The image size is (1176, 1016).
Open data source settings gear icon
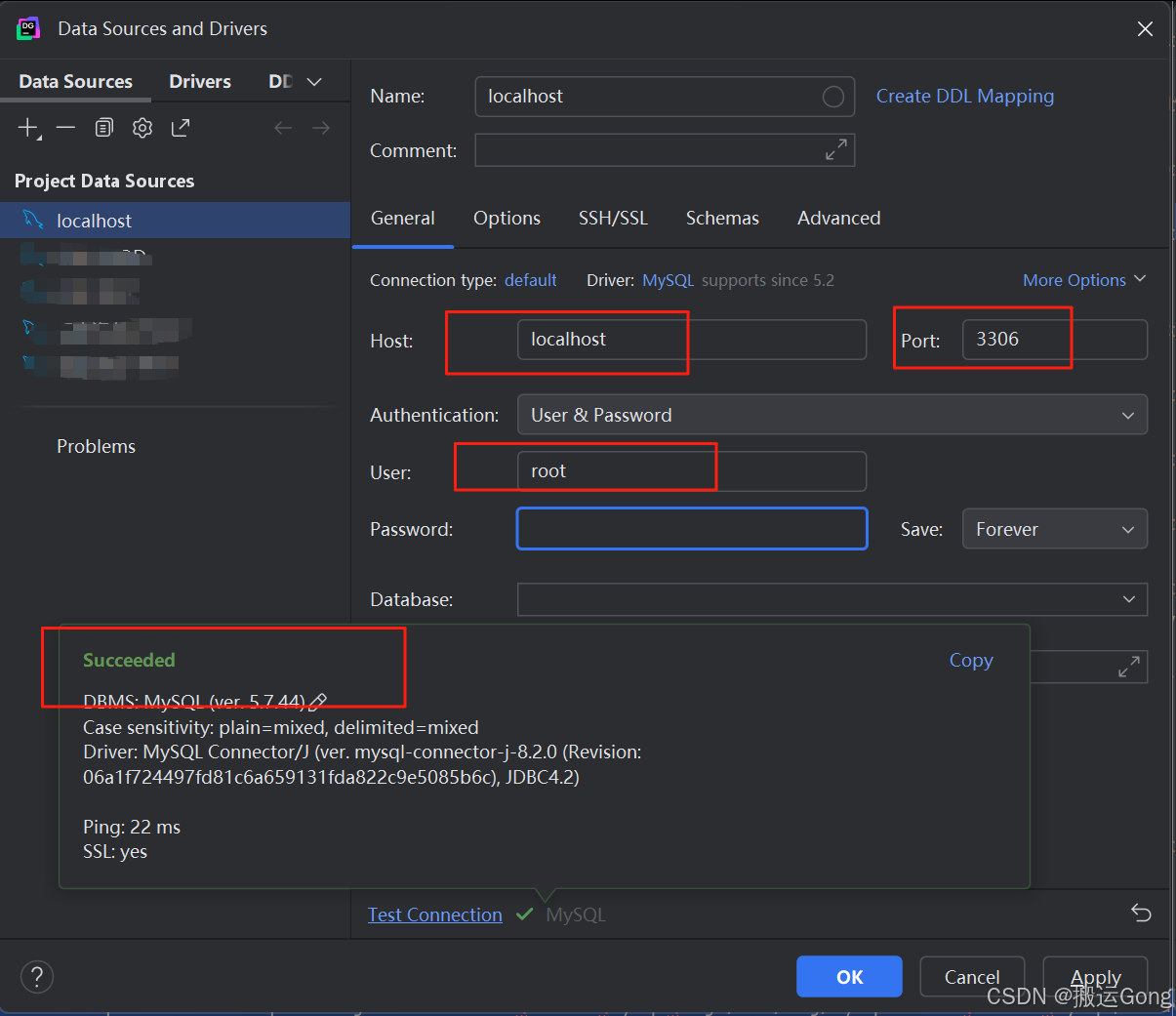[142, 128]
